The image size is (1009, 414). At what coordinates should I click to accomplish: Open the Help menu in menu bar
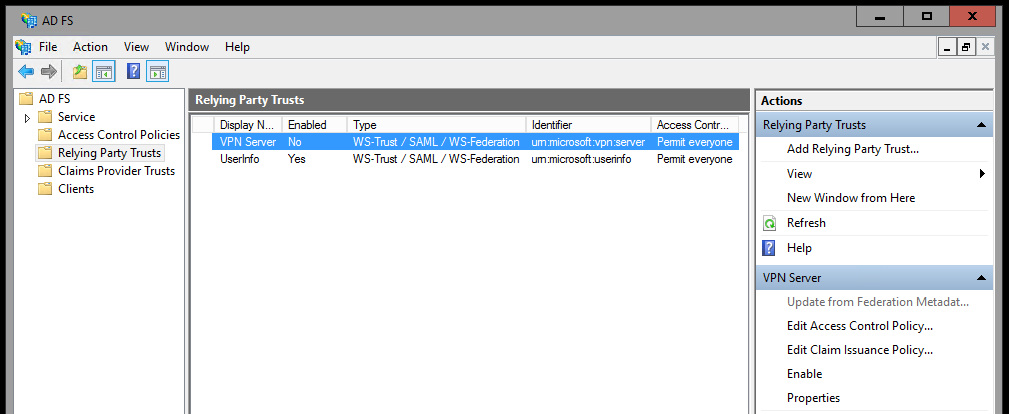point(237,47)
